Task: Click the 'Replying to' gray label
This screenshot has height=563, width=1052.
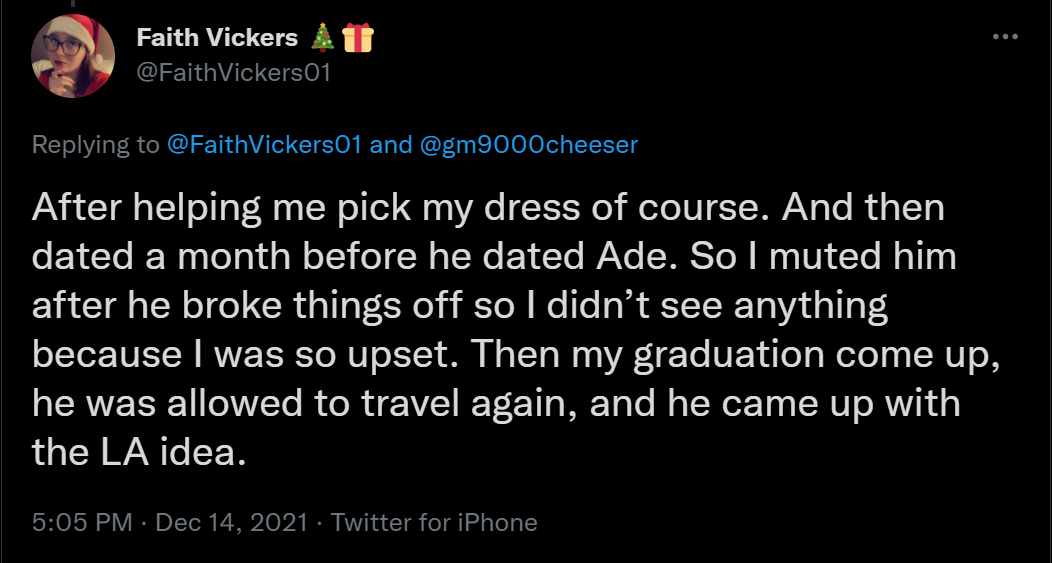Action: click(96, 145)
